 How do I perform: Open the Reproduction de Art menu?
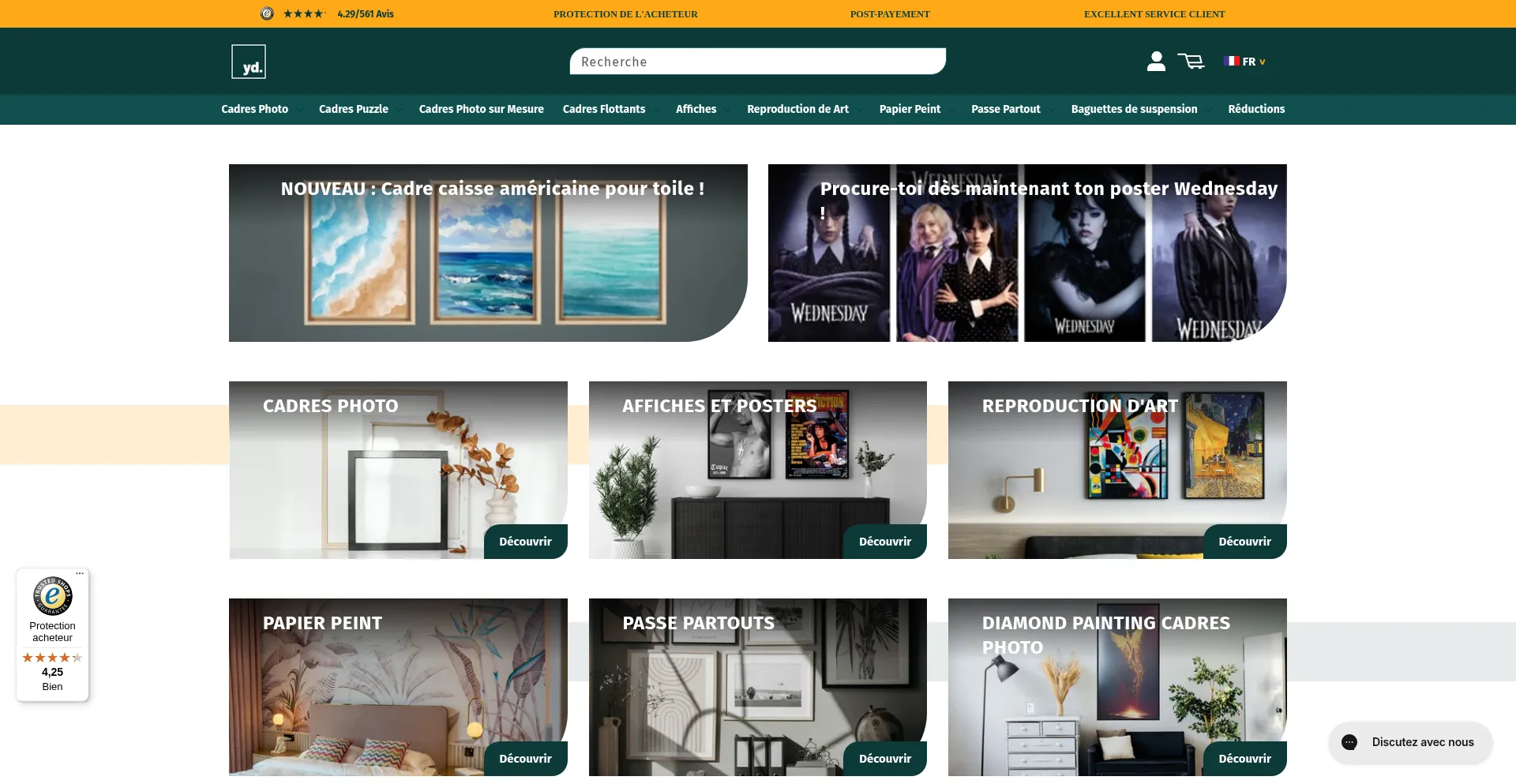[797, 109]
